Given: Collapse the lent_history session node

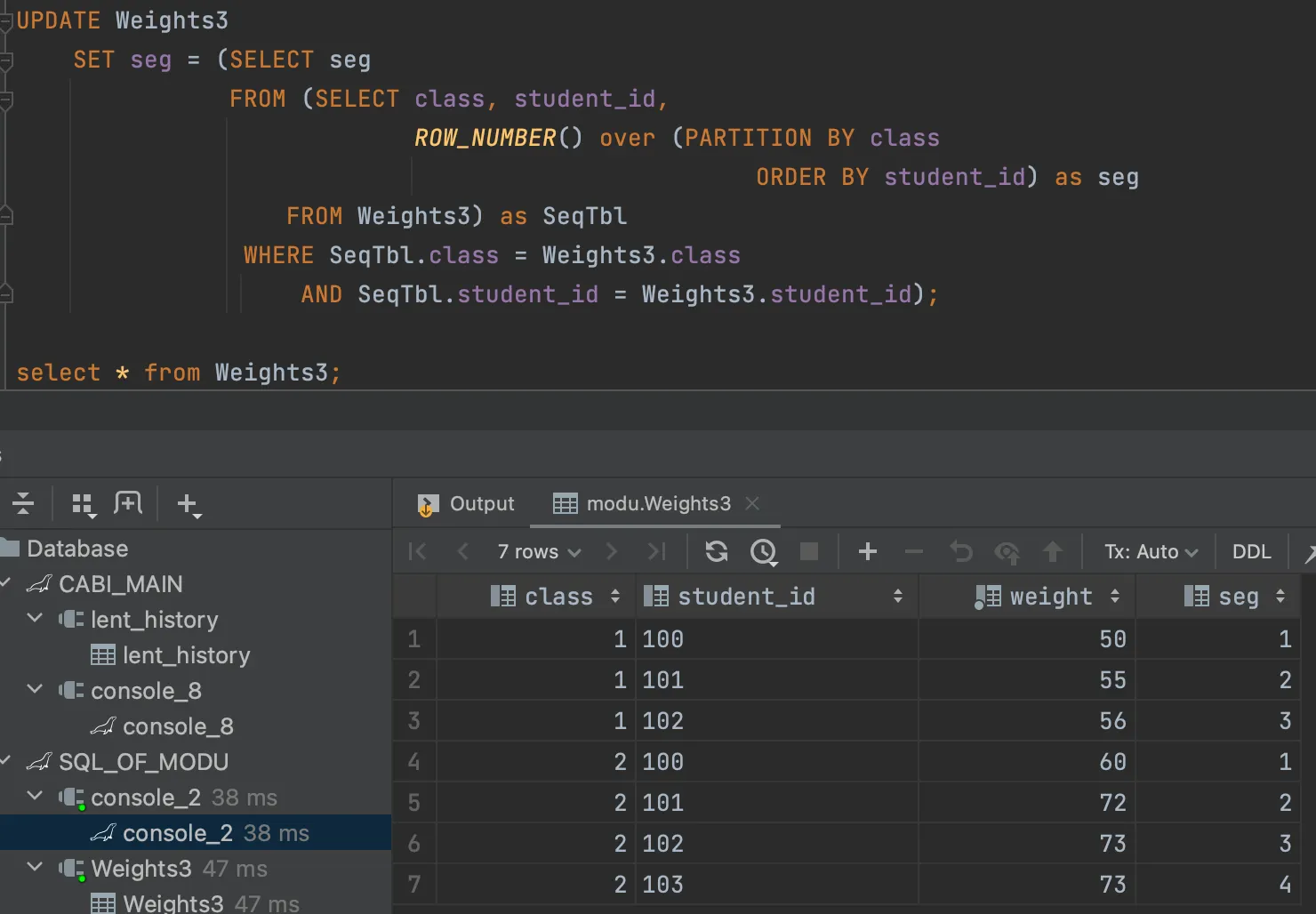Looking at the screenshot, I should pyautogui.click(x=36, y=619).
